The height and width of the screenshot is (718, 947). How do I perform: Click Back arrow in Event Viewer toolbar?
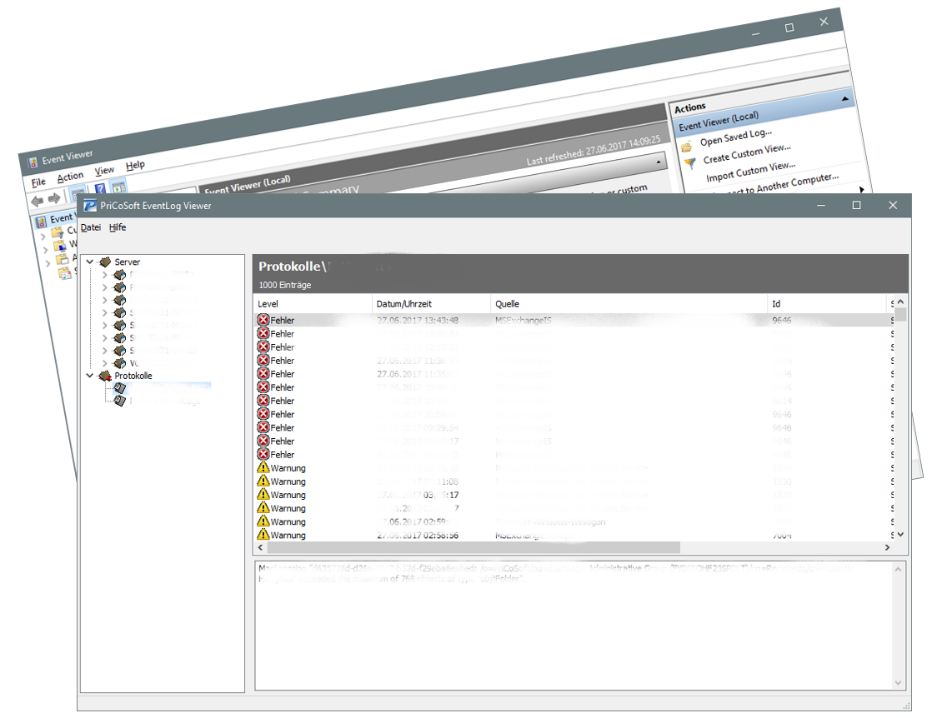click(x=37, y=200)
